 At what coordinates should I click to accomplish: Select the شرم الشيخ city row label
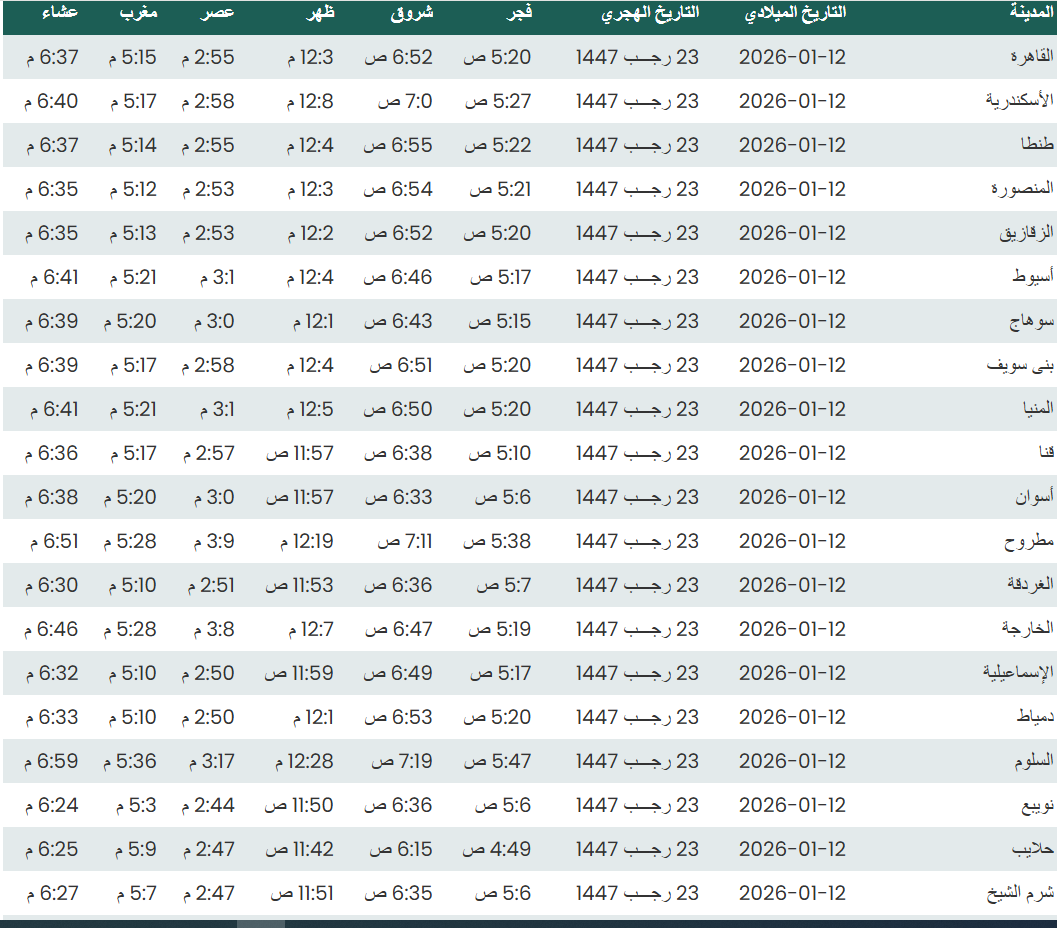(1019, 894)
